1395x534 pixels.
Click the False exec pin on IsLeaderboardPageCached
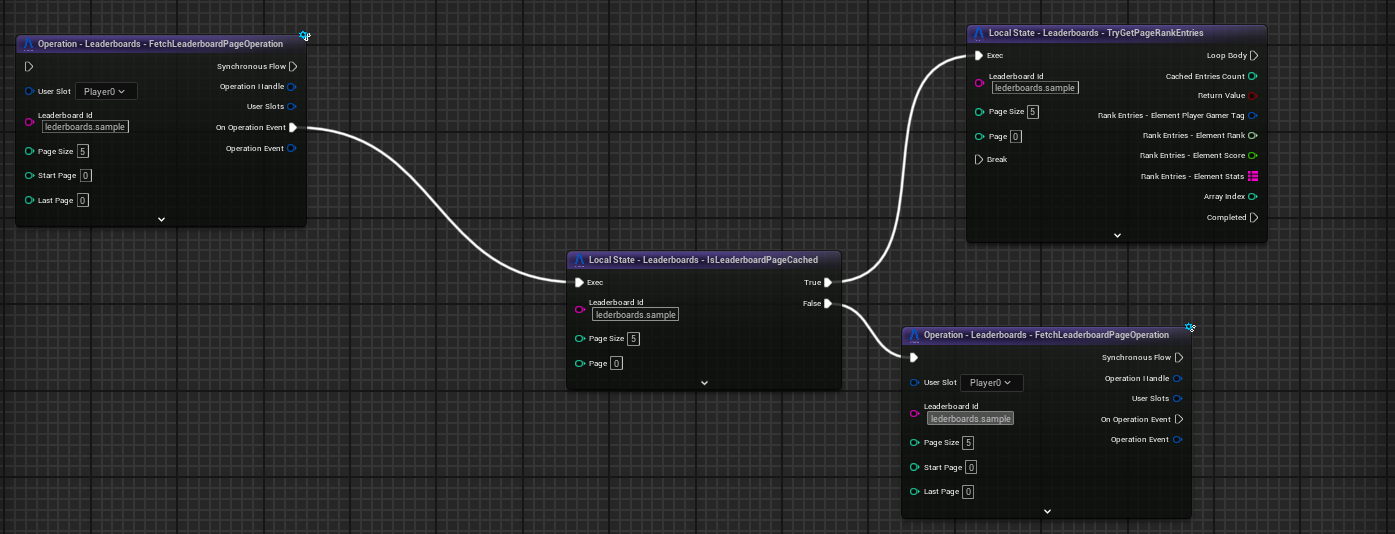pos(828,304)
